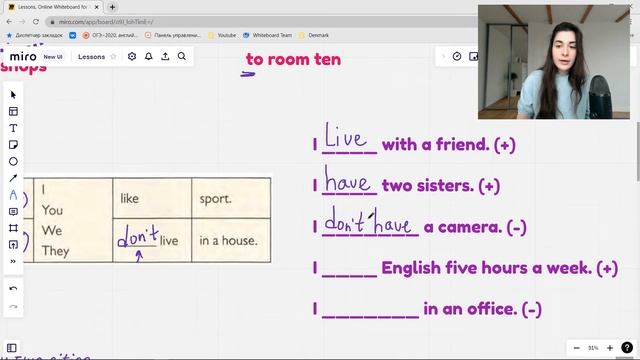
Task: Zoom out with the minus button
Action: coord(576,348)
